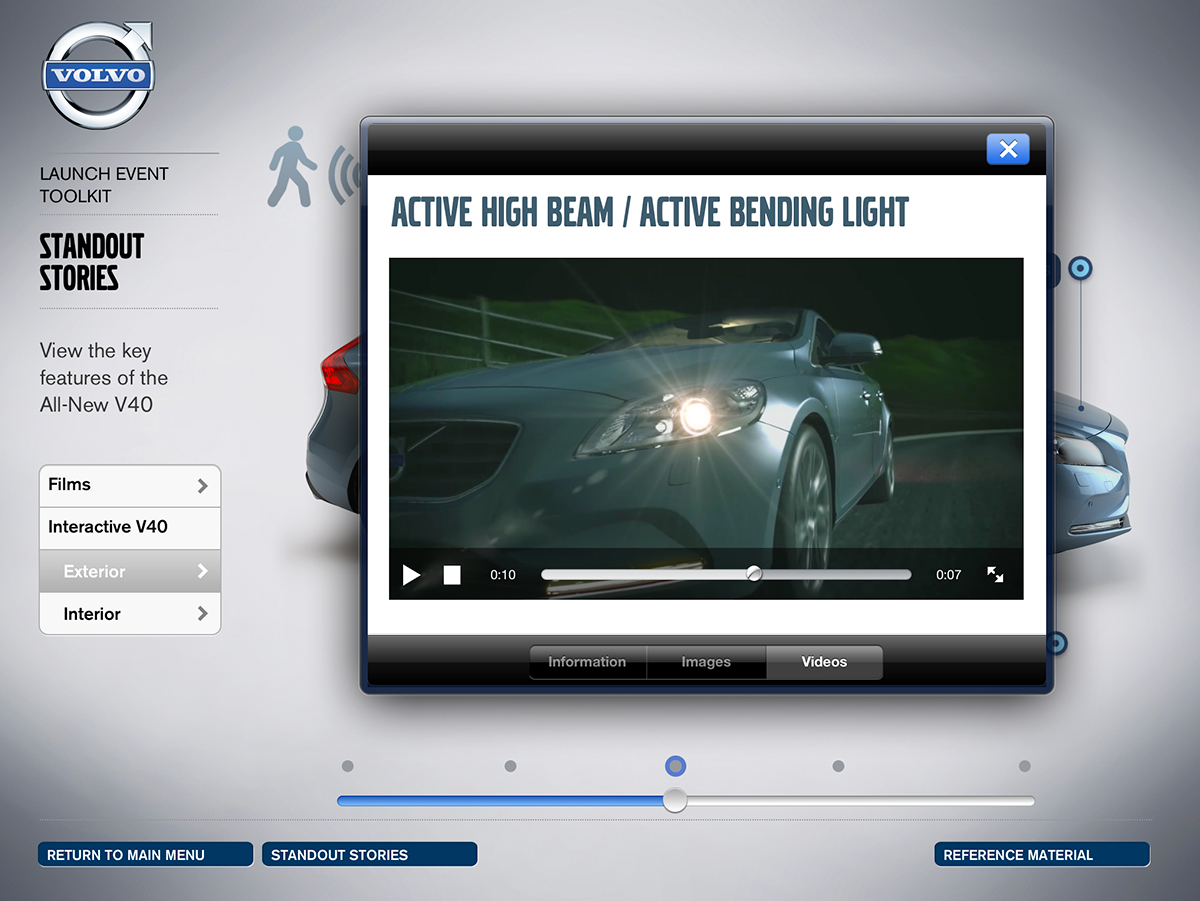Click Return to Main Menu button
The image size is (1200, 901).
tap(146, 855)
